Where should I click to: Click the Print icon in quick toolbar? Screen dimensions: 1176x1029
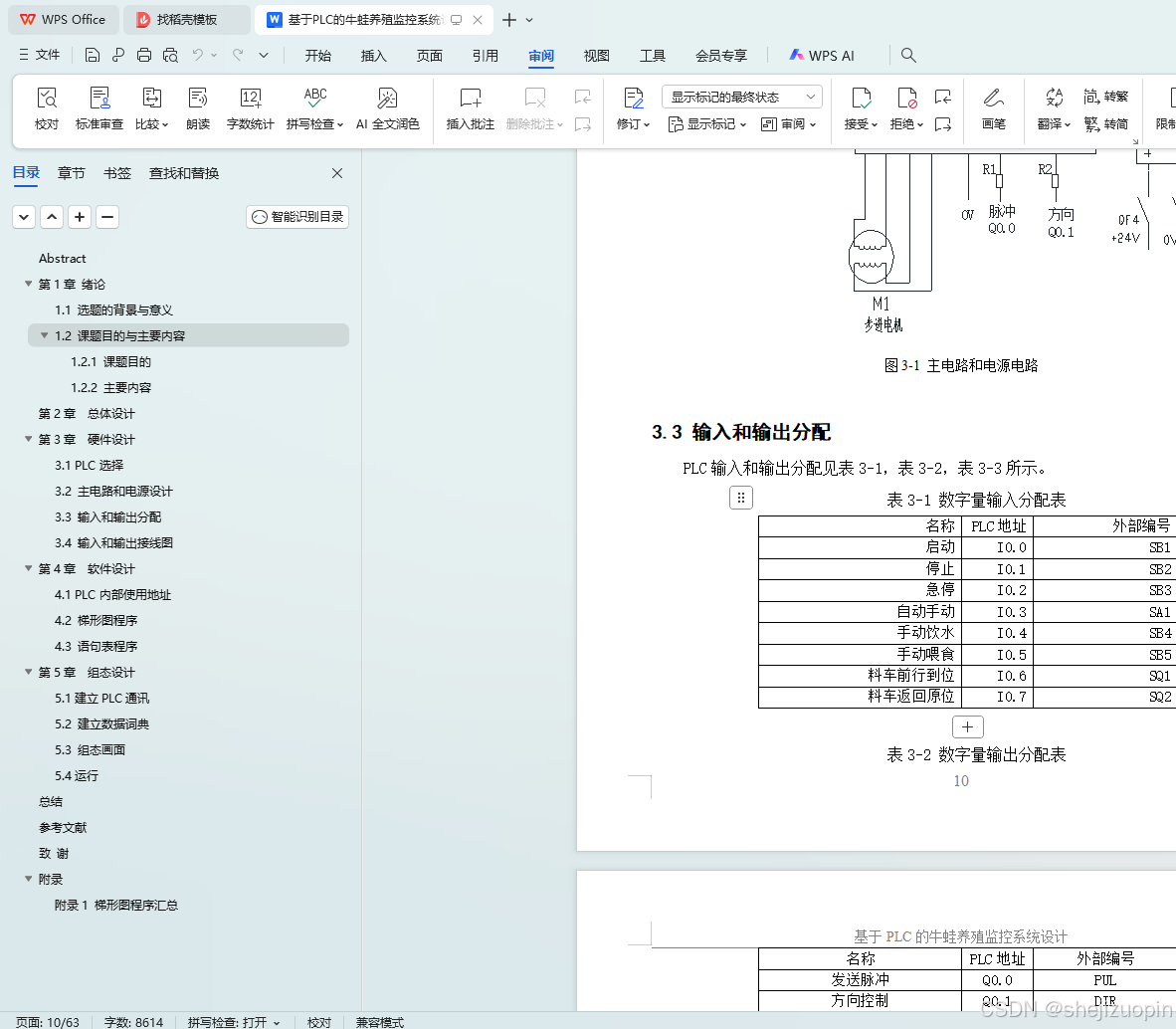(x=144, y=55)
